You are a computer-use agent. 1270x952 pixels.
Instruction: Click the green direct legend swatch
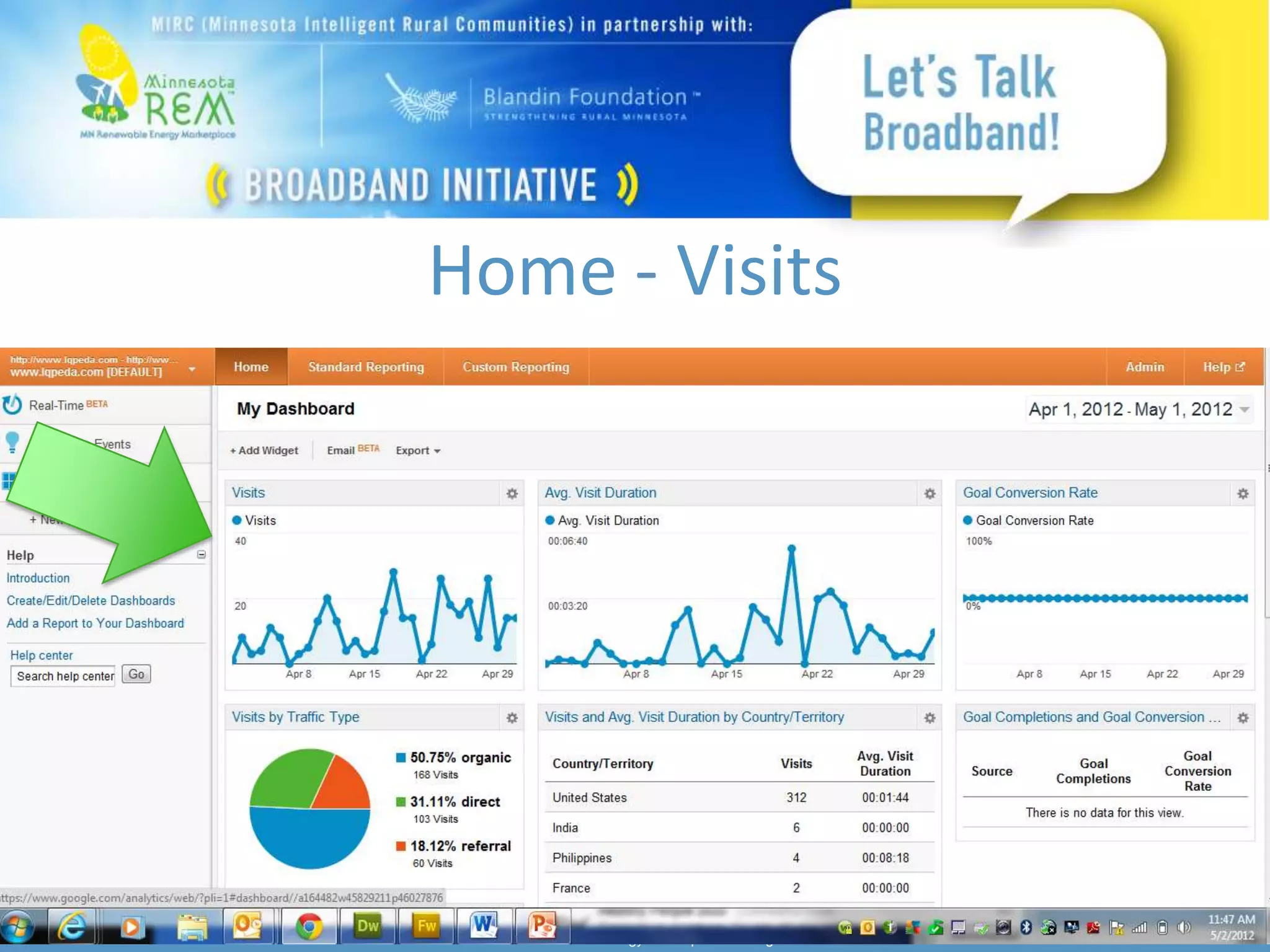[x=401, y=801]
